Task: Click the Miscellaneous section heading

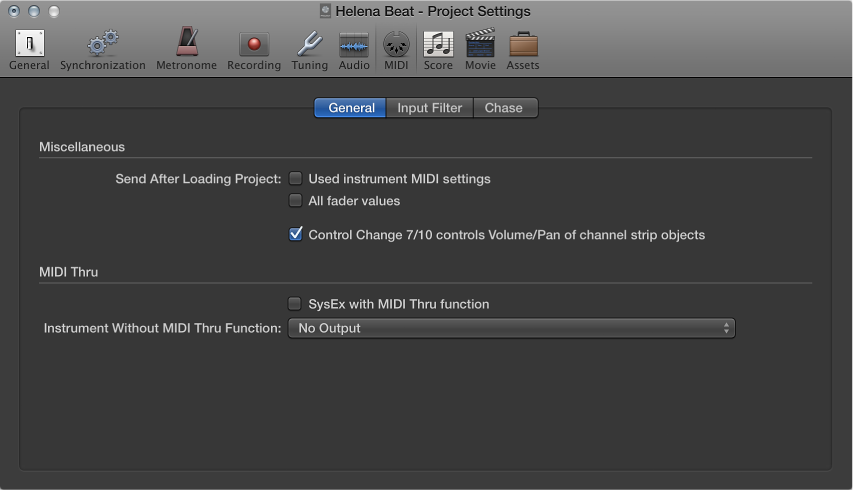Action: point(82,147)
